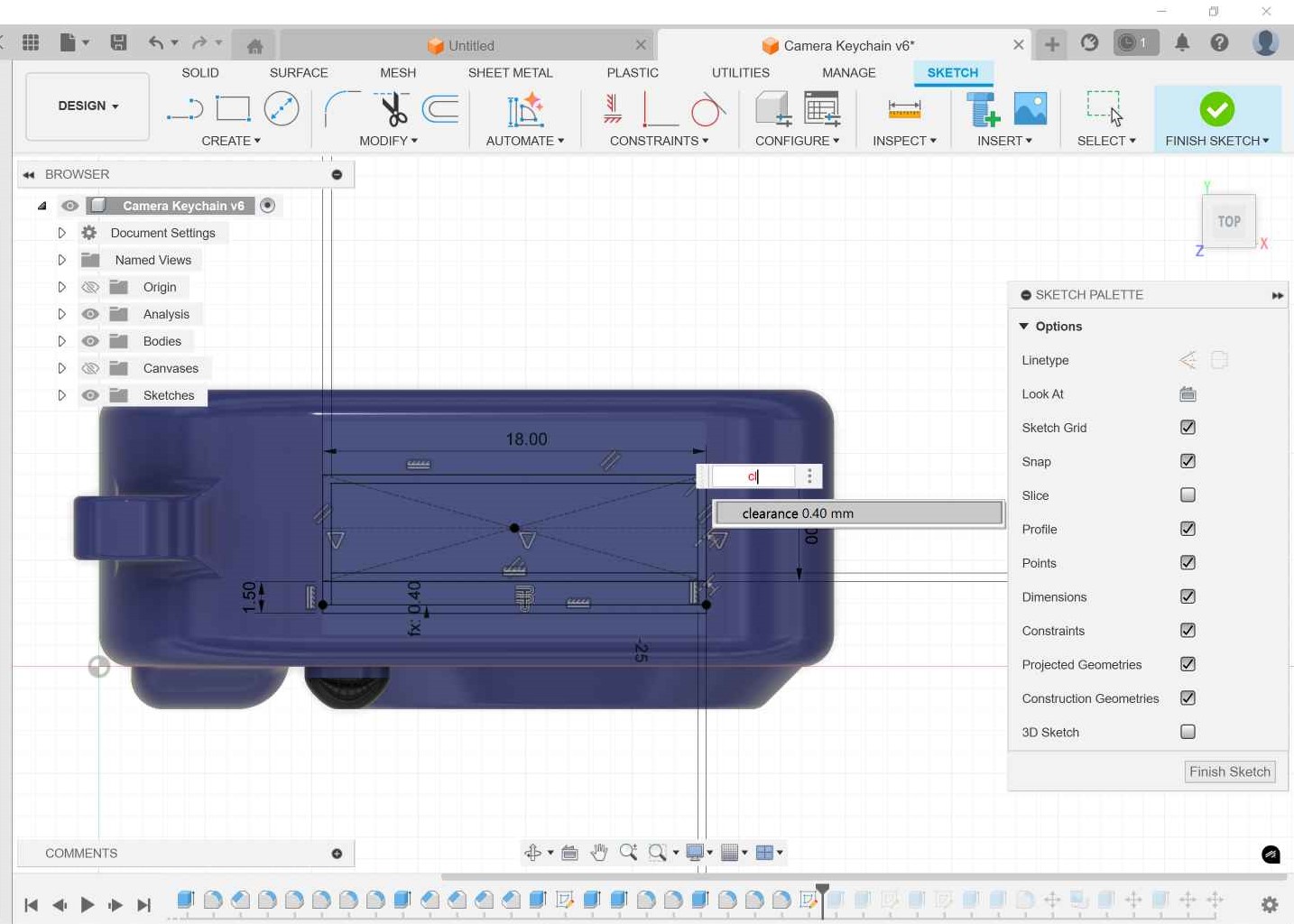Expand the Sketches folder in Browser
This screenshot has width=1294, height=924.
tap(61, 395)
